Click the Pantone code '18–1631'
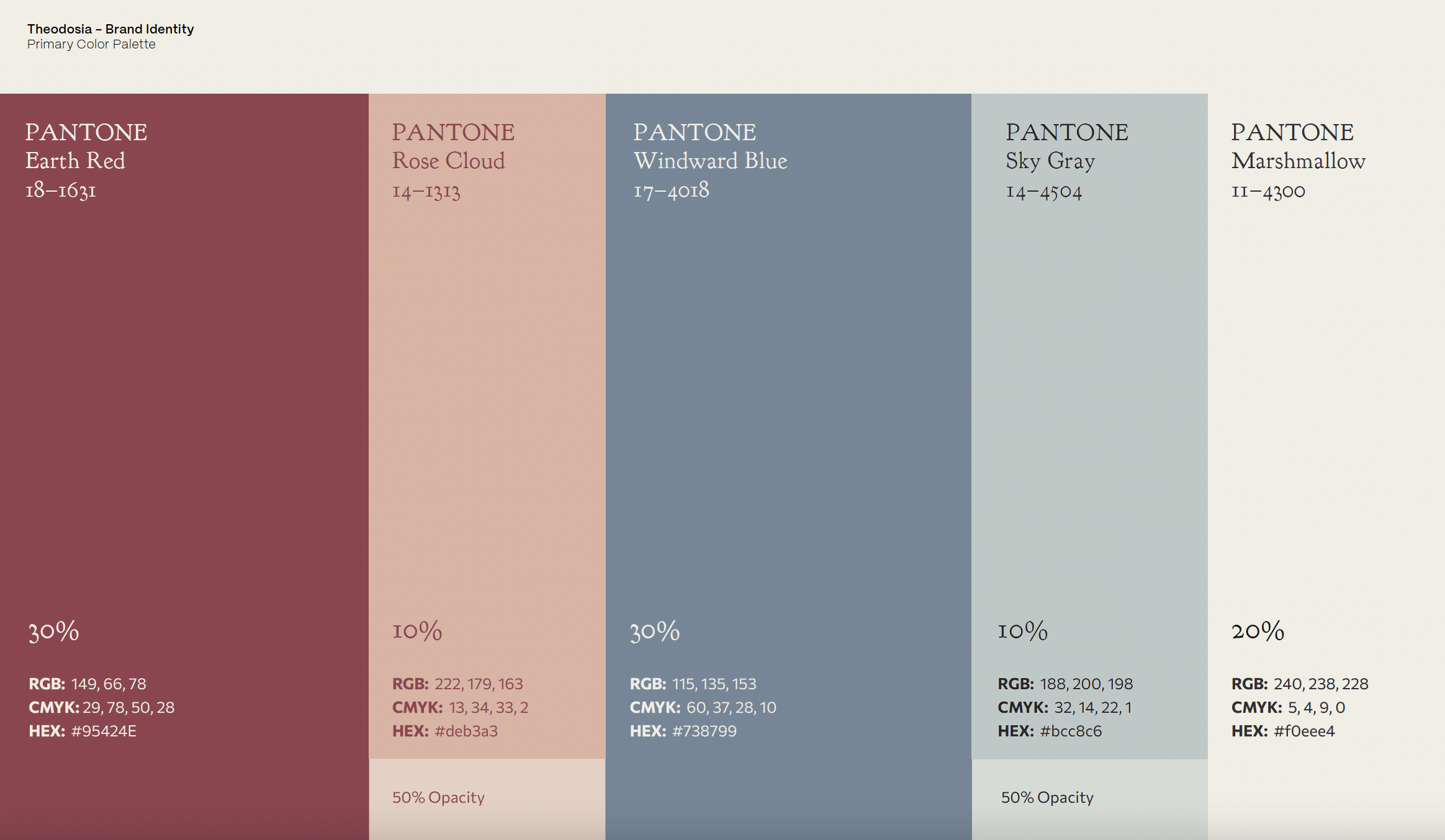This screenshot has width=1445, height=840. click(x=61, y=190)
